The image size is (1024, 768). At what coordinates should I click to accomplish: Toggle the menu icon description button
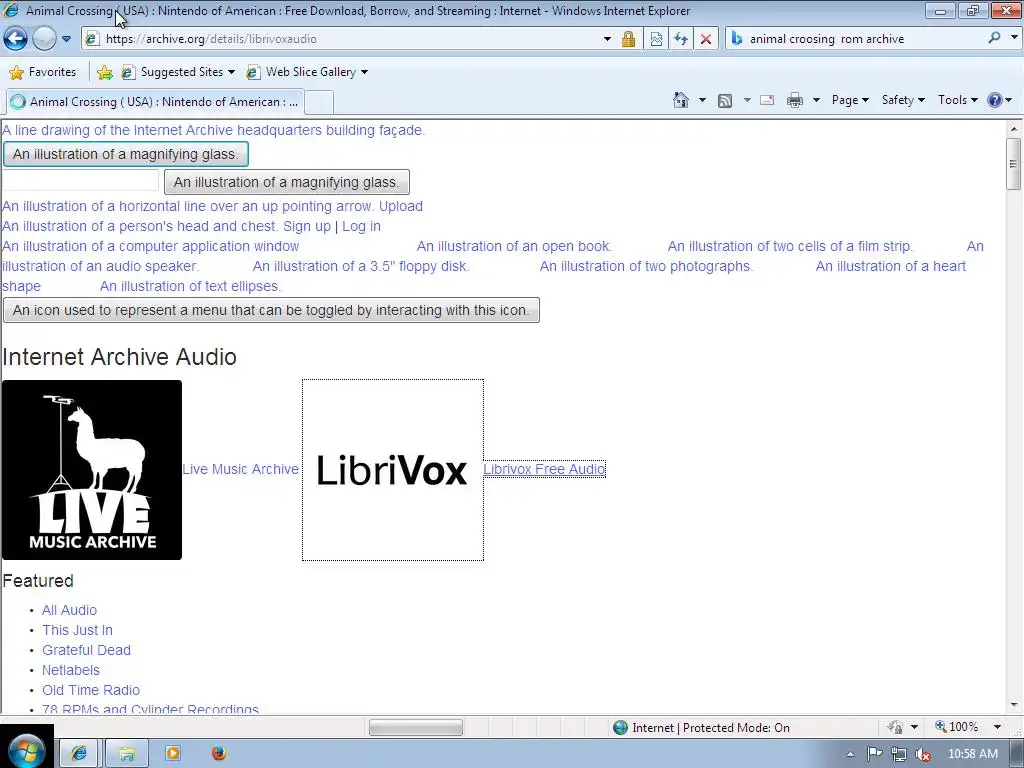[x=271, y=310]
